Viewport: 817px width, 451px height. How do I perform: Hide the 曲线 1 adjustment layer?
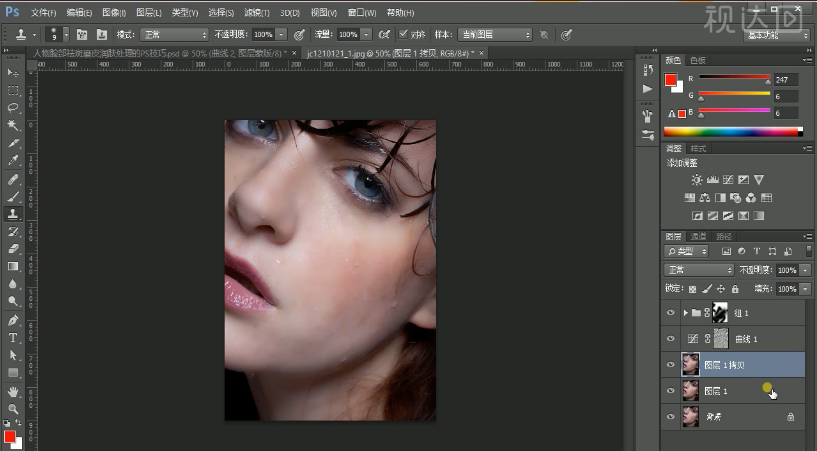(671, 339)
